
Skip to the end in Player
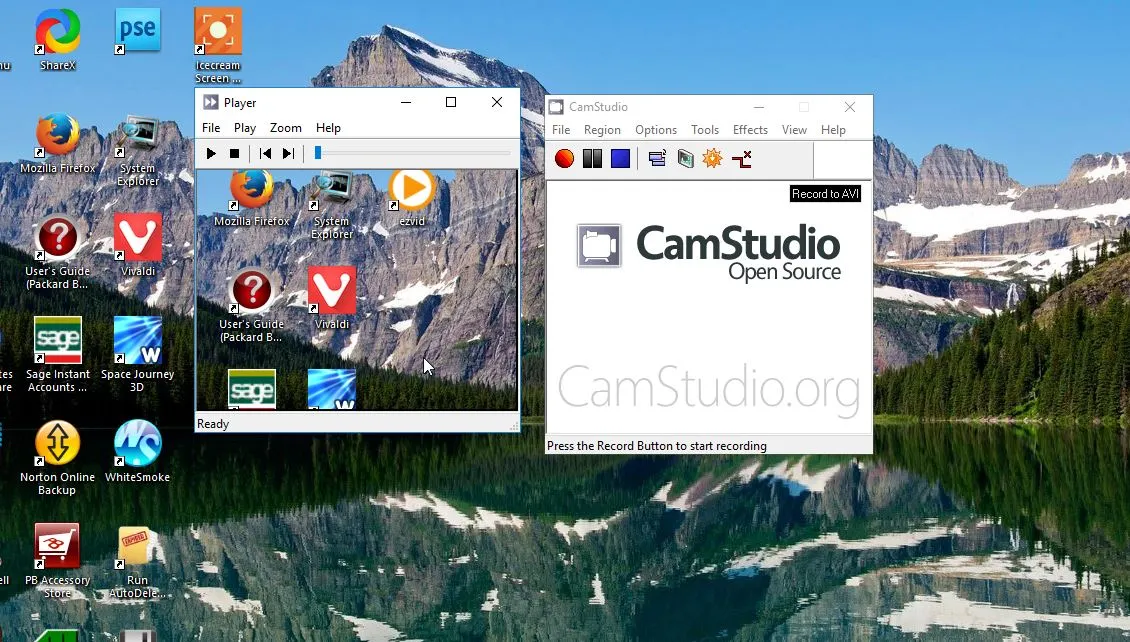288,153
